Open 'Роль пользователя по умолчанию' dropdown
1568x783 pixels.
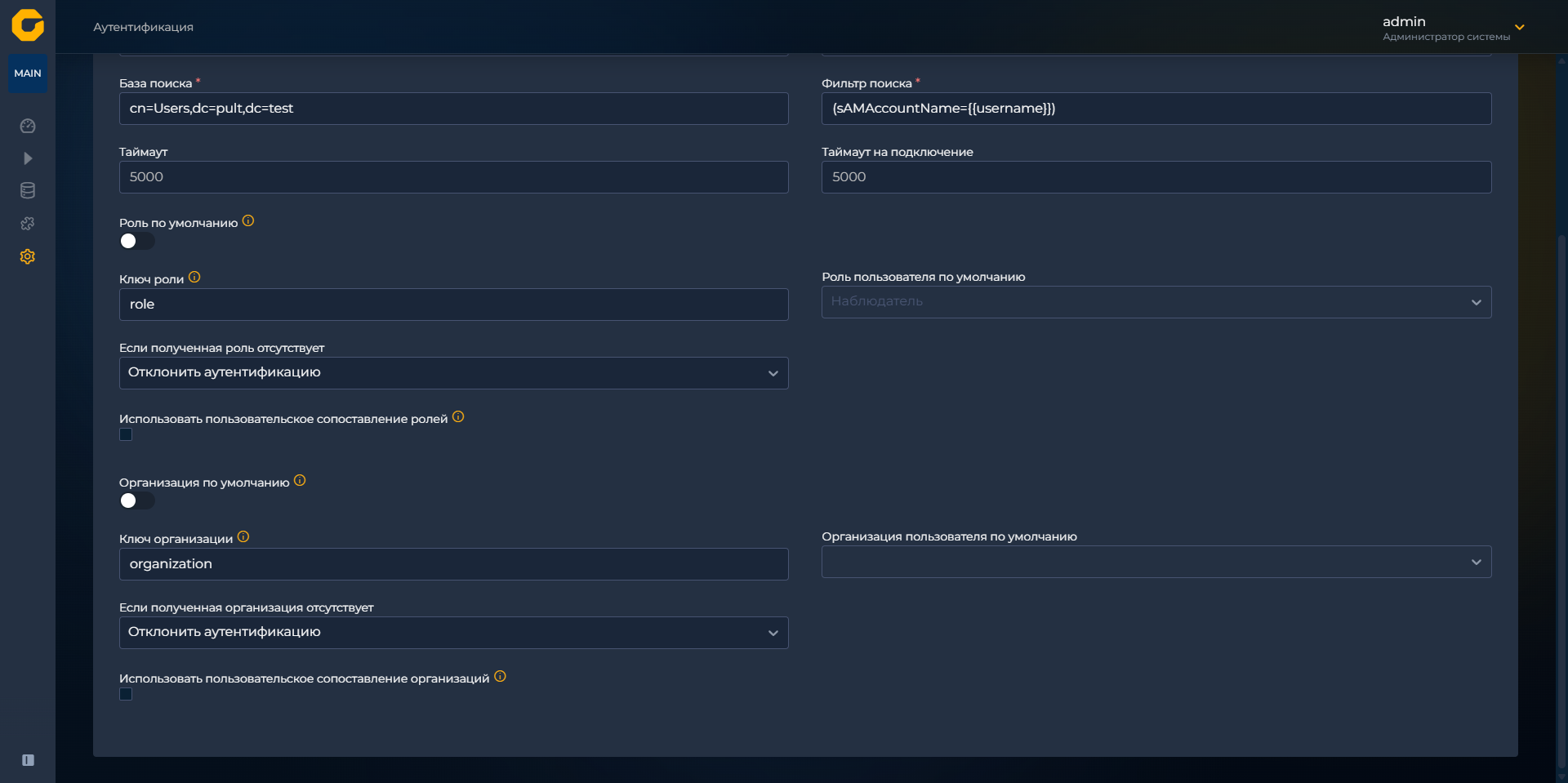point(1156,302)
